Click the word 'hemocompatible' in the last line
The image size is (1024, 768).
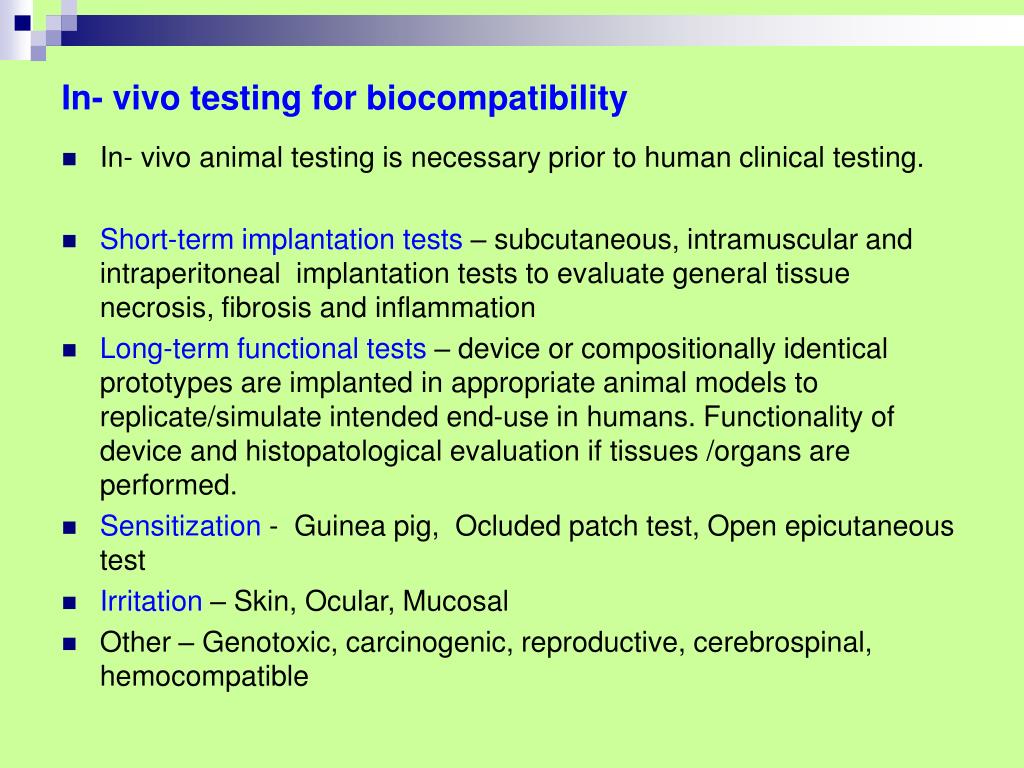click(x=204, y=676)
